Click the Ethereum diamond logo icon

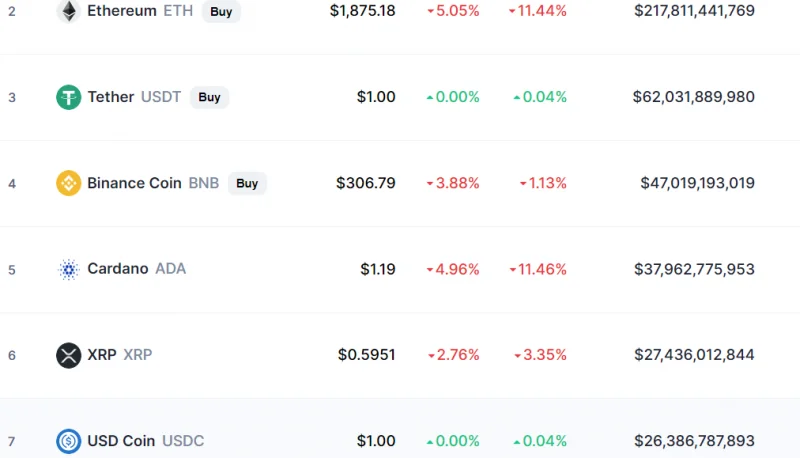point(68,11)
